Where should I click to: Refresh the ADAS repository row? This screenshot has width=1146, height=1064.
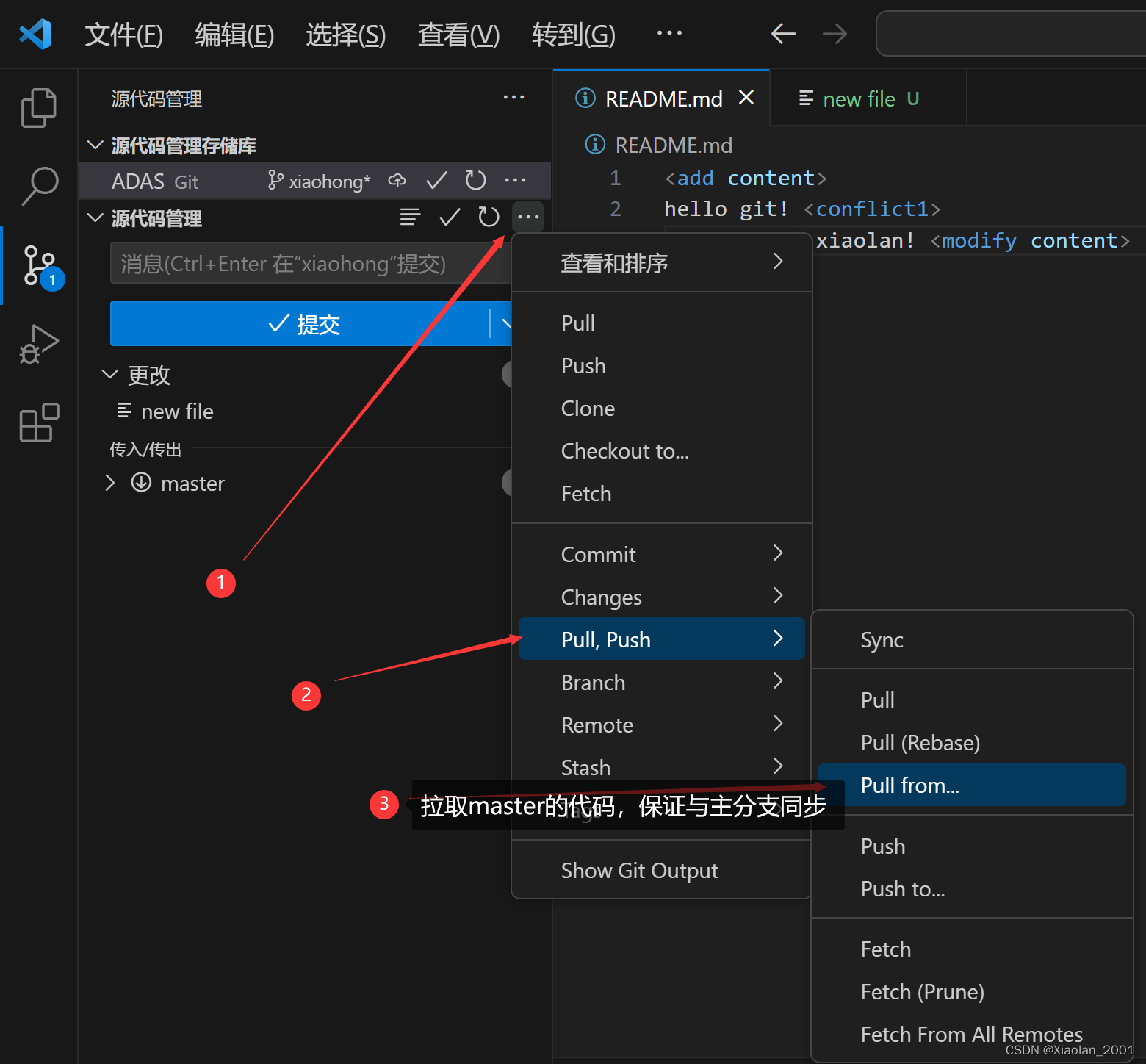475,181
